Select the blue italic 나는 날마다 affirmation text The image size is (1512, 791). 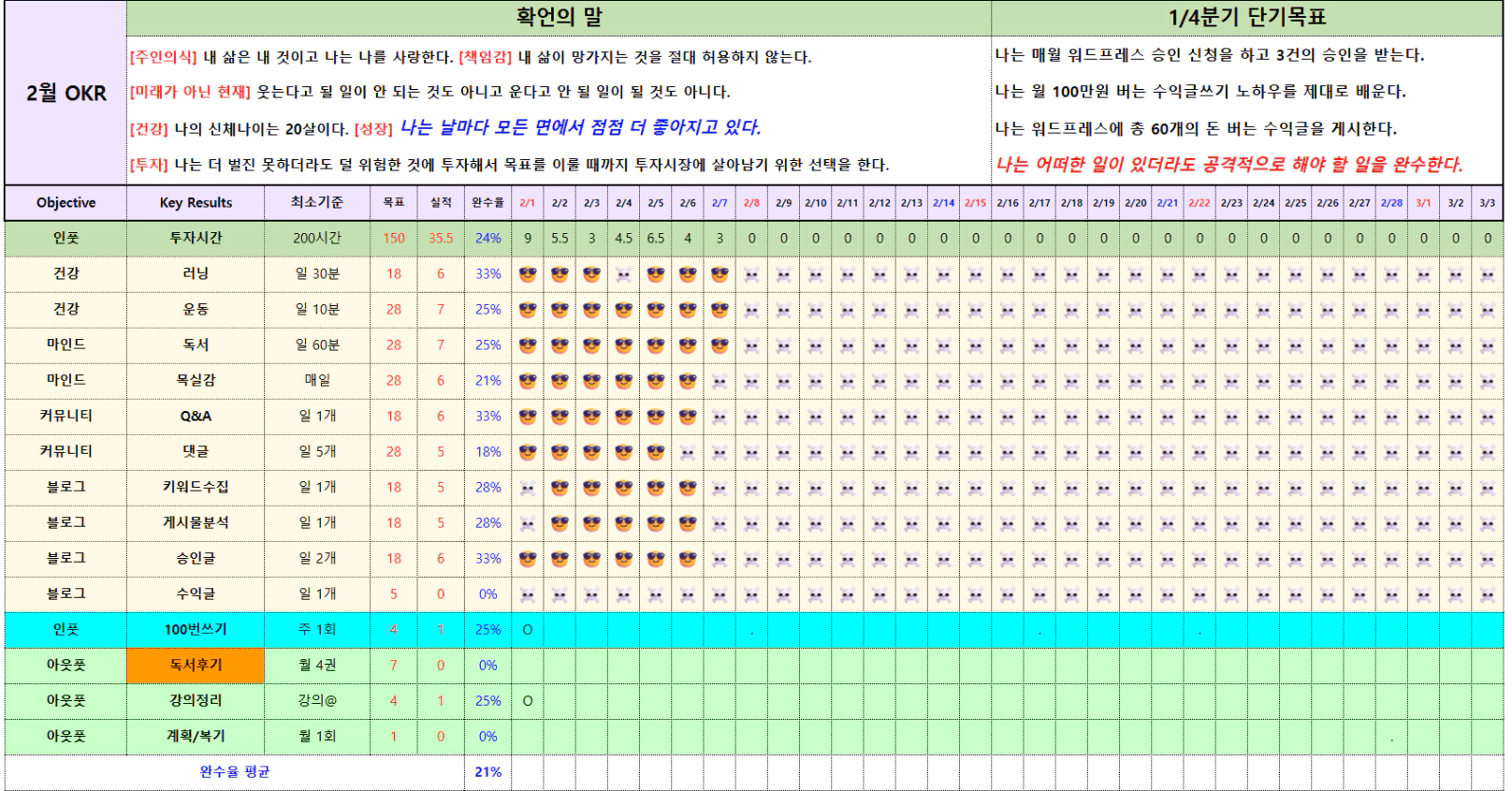581,127
